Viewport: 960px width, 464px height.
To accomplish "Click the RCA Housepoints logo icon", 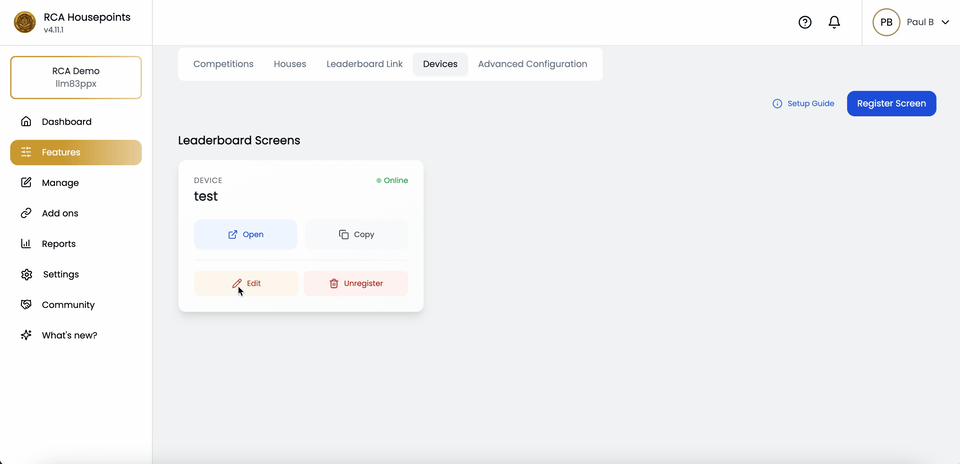I will (x=25, y=22).
